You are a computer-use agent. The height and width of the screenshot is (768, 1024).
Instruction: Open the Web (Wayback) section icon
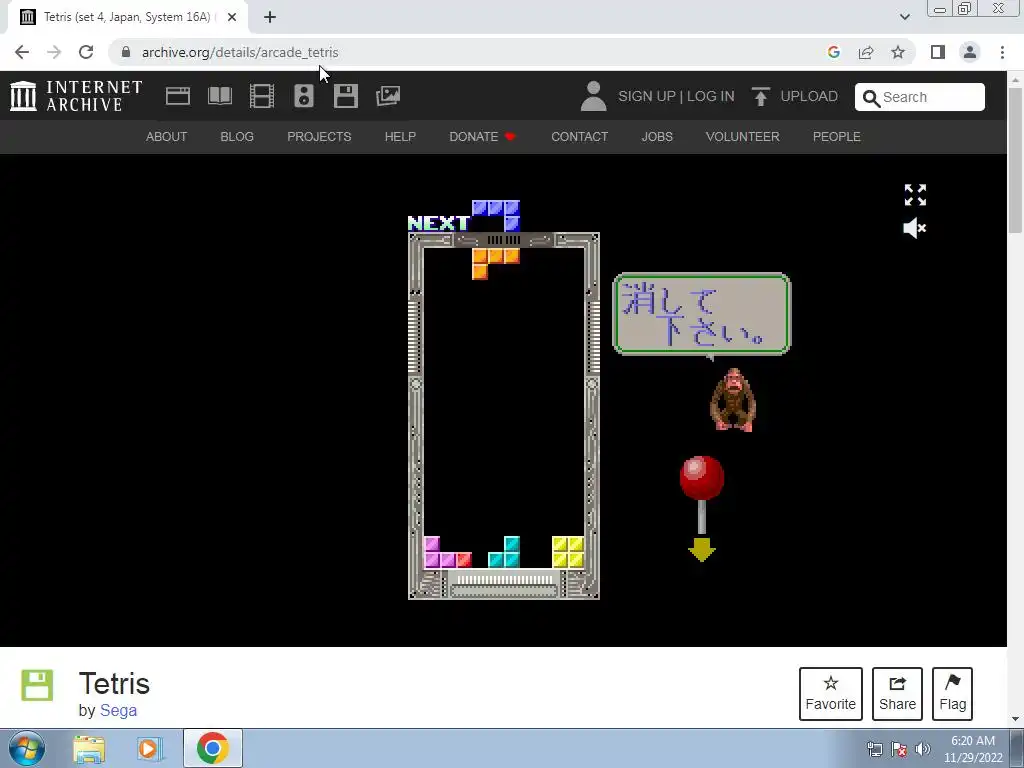pyautogui.click(x=178, y=96)
